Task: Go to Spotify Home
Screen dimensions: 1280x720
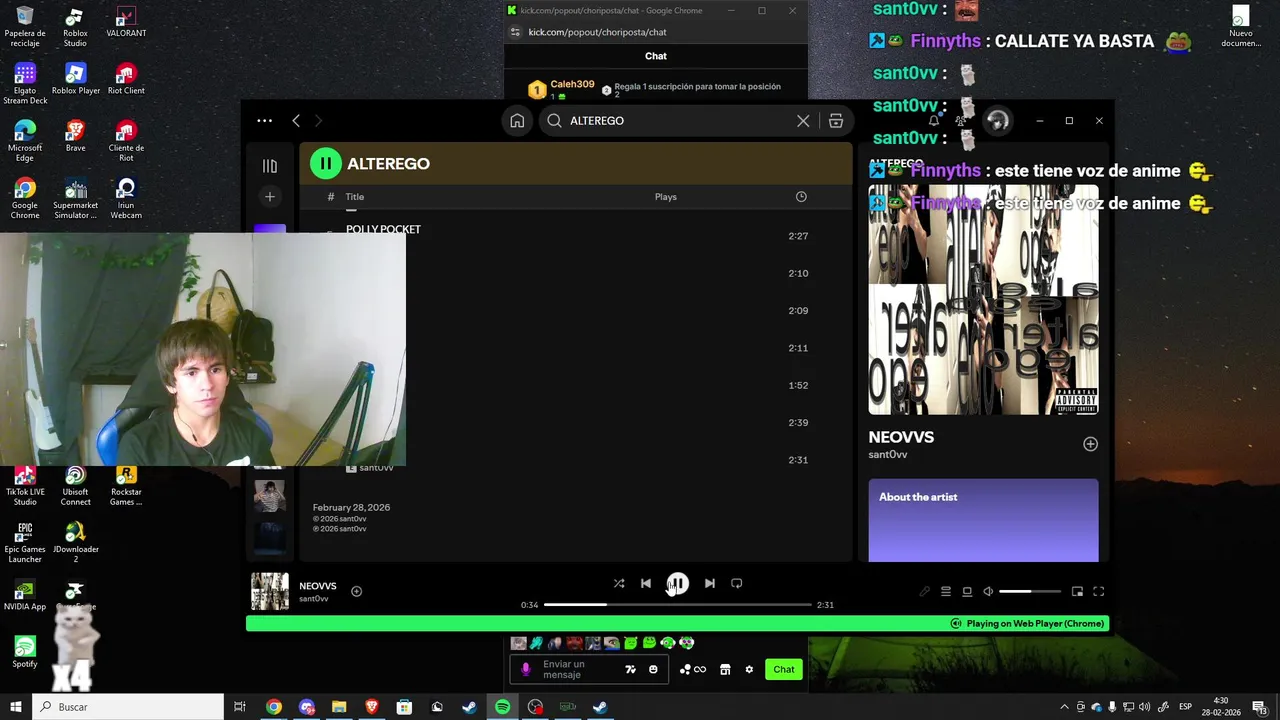Action: pyautogui.click(x=517, y=121)
